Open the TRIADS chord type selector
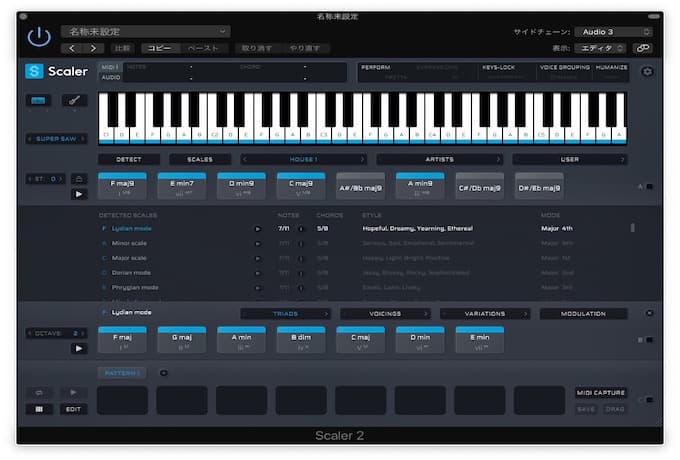This screenshot has width=680, height=460. point(285,313)
